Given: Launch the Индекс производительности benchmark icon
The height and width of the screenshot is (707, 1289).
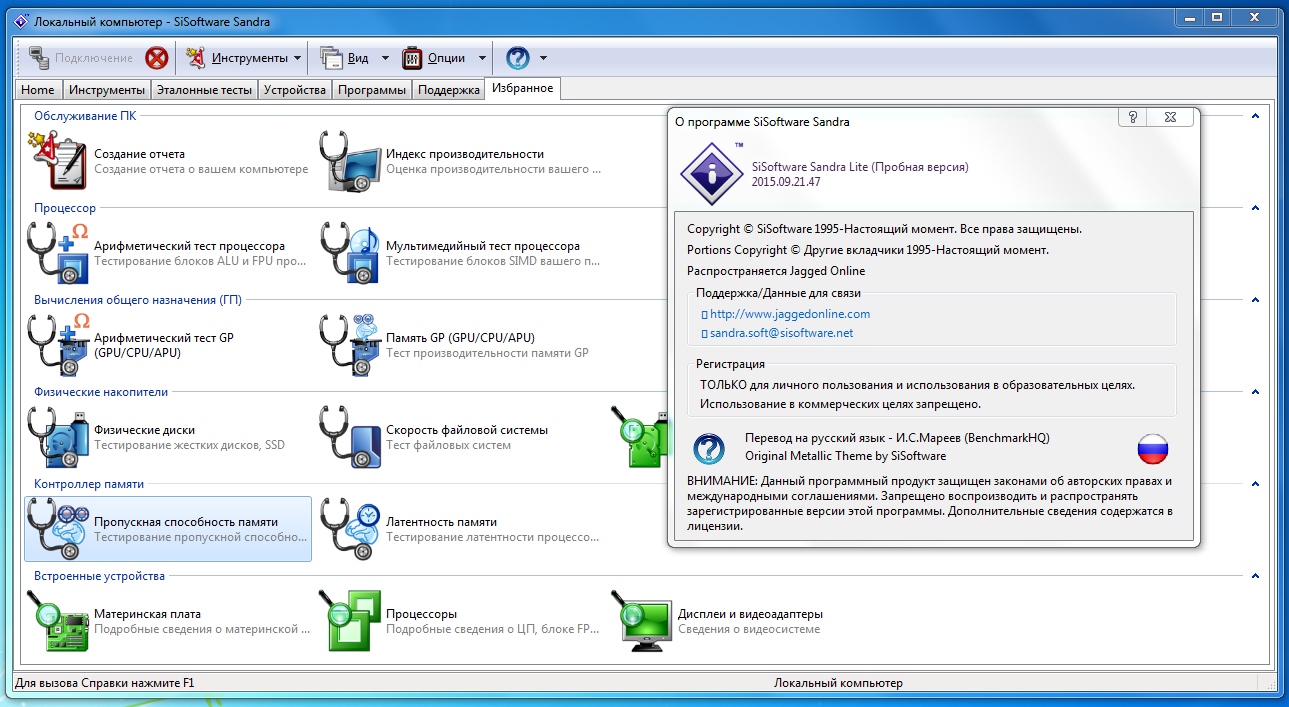Looking at the screenshot, I should point(350,161).
